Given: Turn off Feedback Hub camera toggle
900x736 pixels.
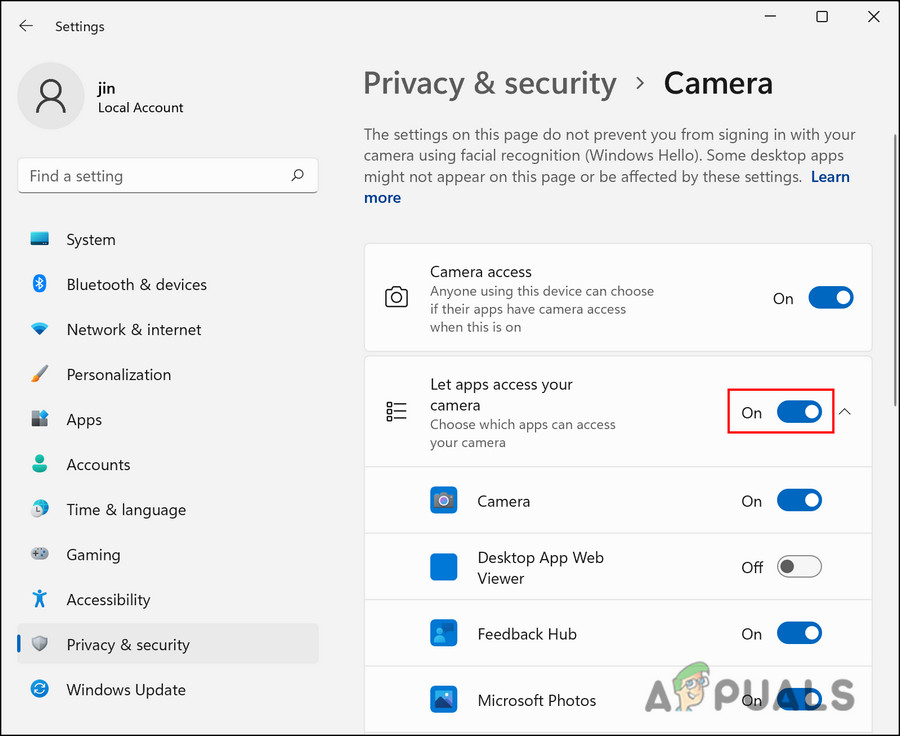Looking at the screenshot, I should (x=799, y=634).
